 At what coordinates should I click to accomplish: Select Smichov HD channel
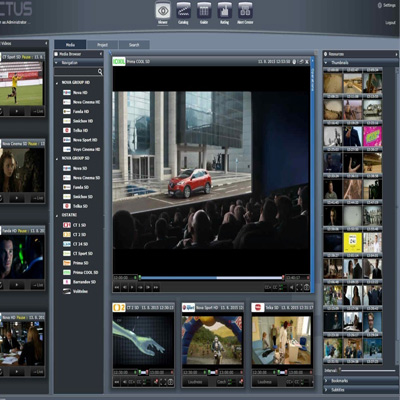(x=78, y=121)
